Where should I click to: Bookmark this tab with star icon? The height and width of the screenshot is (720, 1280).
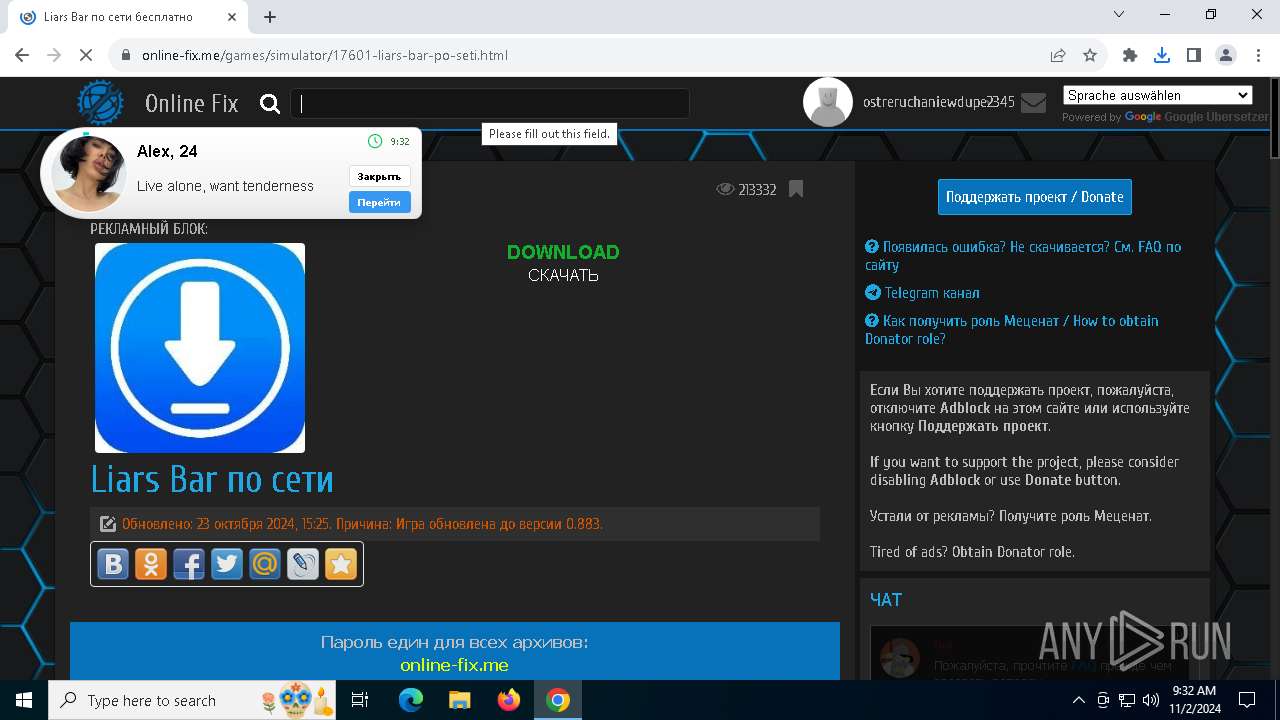(1090, 55)
